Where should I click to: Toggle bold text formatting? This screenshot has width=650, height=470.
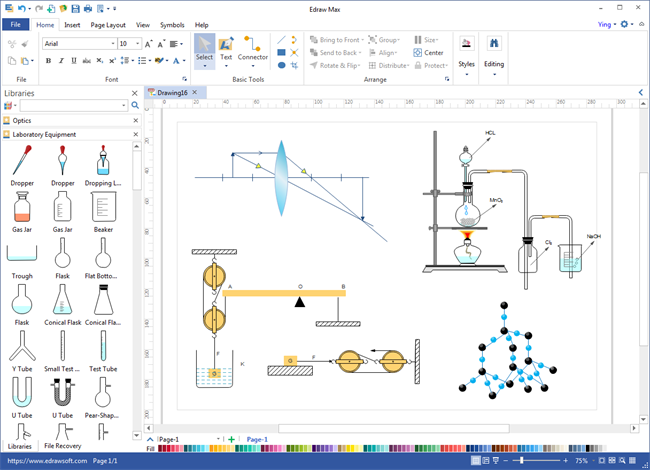48,61
